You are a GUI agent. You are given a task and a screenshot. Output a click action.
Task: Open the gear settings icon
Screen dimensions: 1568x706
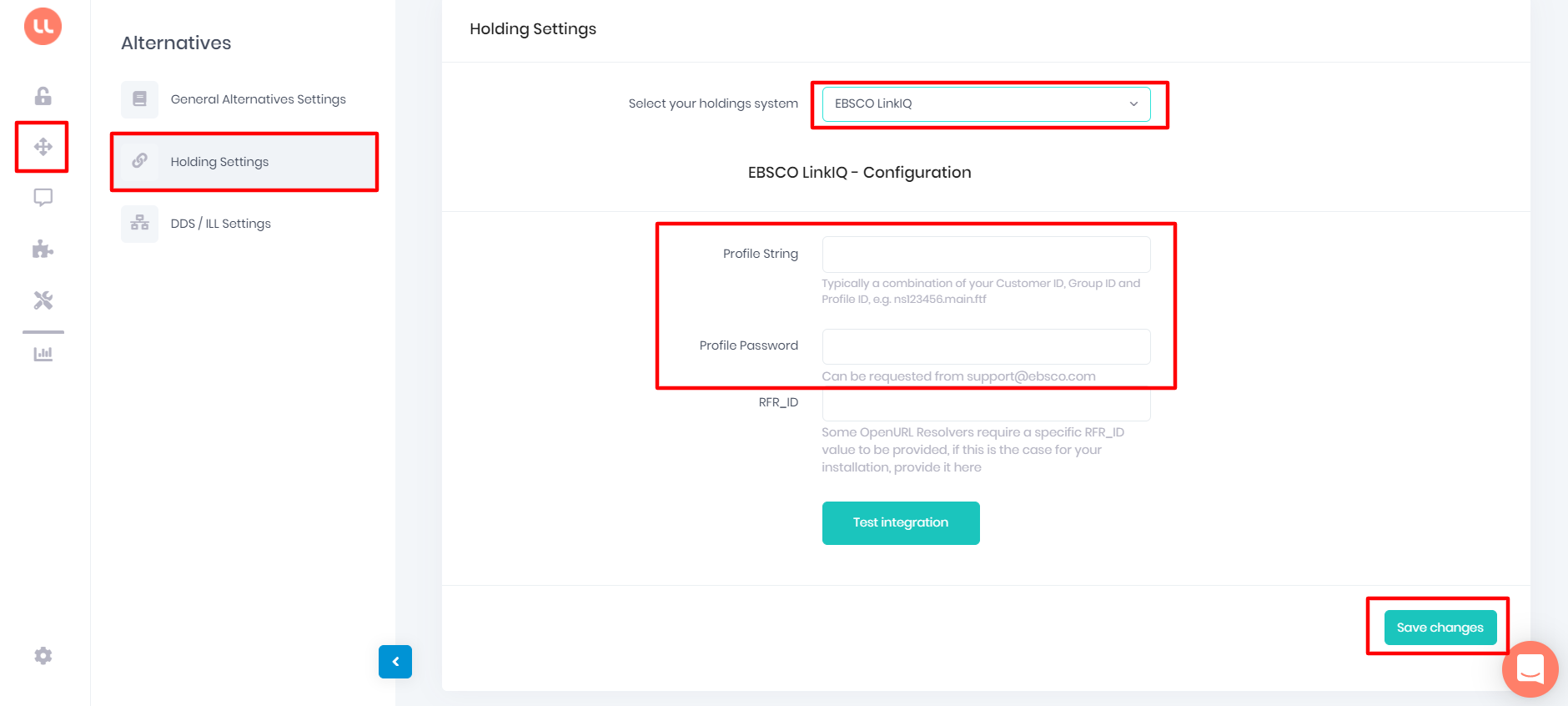pos(43,656)
